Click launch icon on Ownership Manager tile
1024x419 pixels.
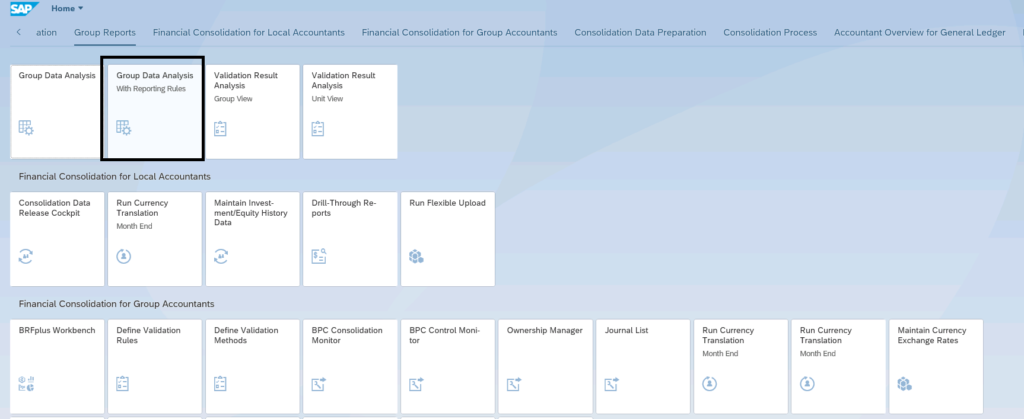click(514, 384)
